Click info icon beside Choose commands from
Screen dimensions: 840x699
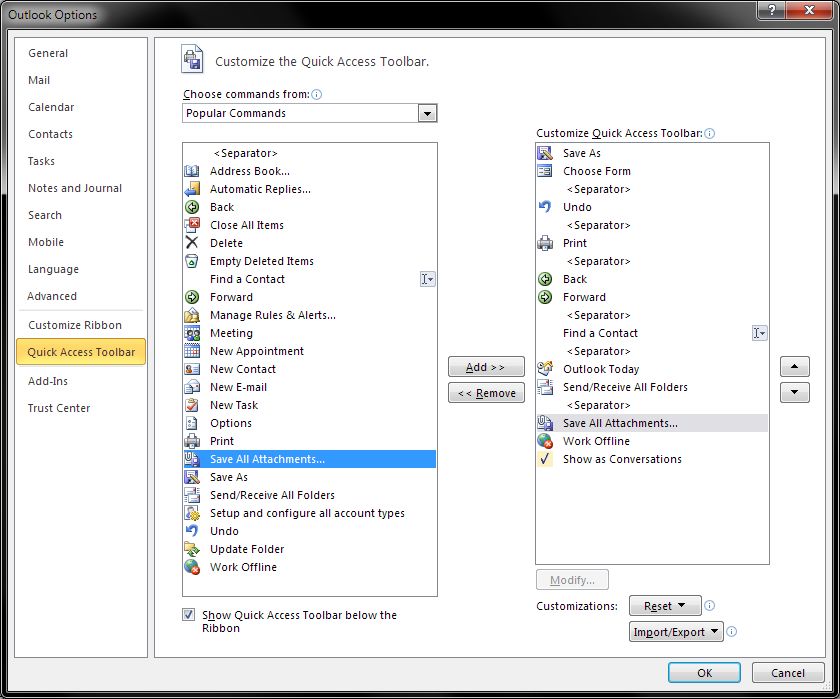(317, 95)
